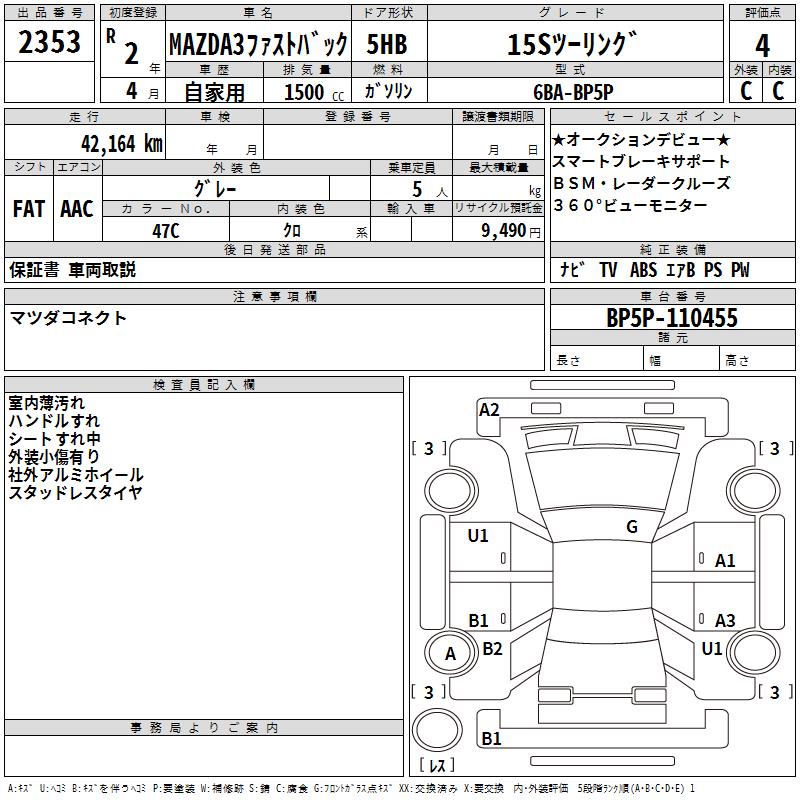The height and width of the screenshot is (800, 800).
Task: Click the inspector note 外装小傷有り
Action: (x=54, y=457)
